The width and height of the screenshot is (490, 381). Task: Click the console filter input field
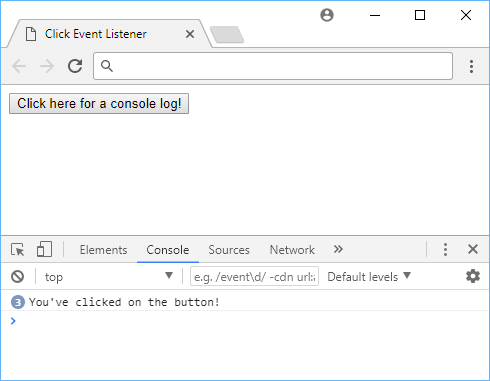tap(254, 276)
